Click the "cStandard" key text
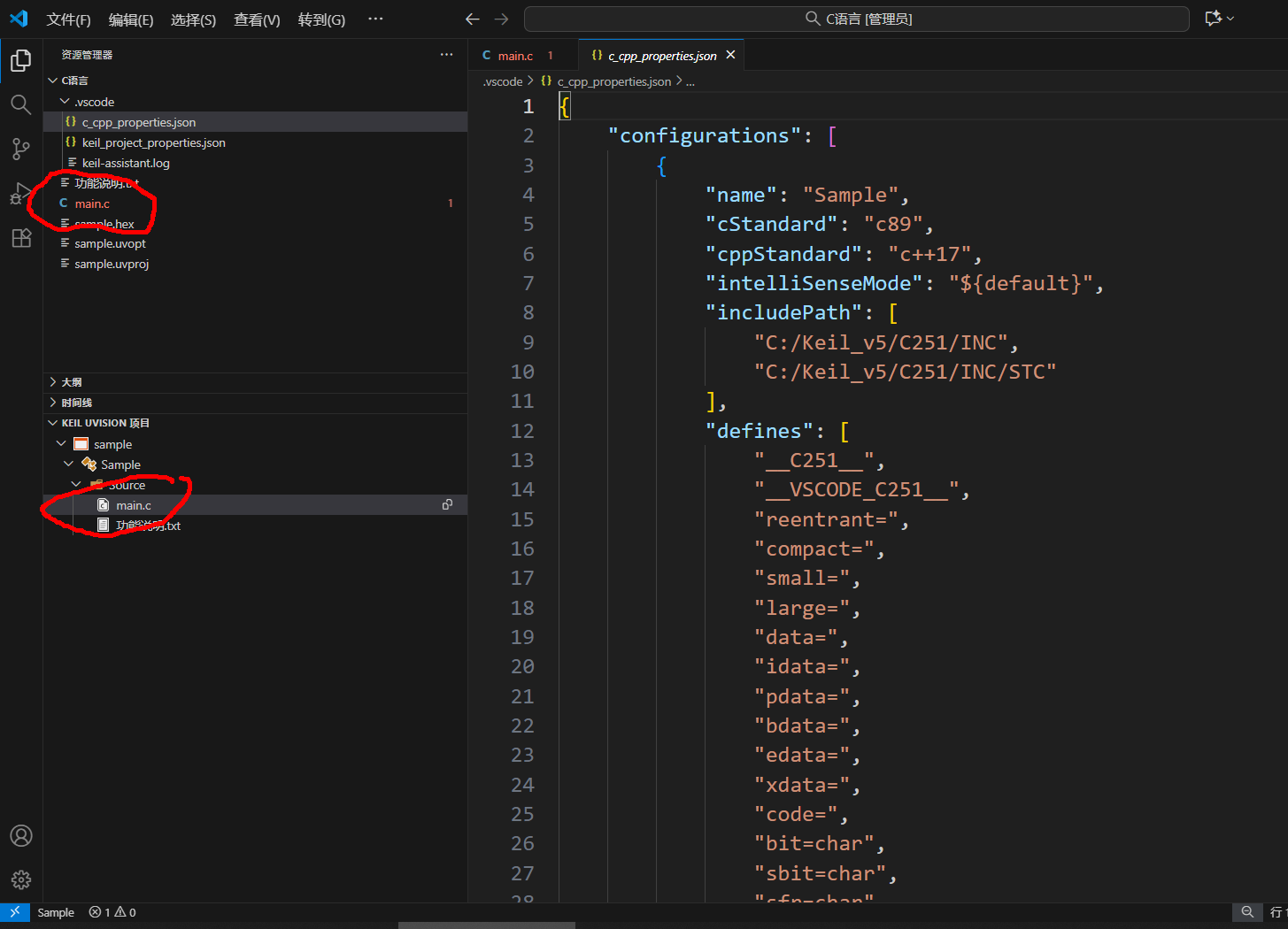The width and height of the screenshot is (1288, 929). point(771,224)
